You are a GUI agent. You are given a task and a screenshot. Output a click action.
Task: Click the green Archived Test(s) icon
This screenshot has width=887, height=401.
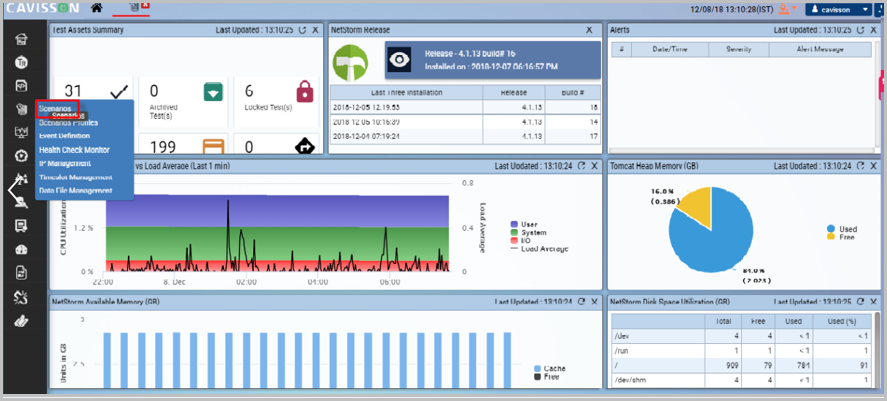213,92
